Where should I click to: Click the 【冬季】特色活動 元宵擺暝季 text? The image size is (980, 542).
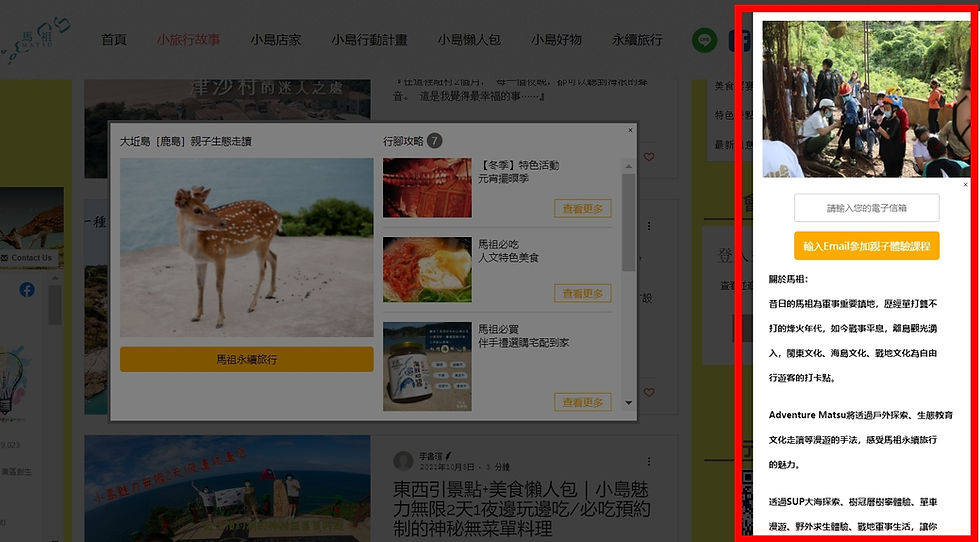(519, 171)
